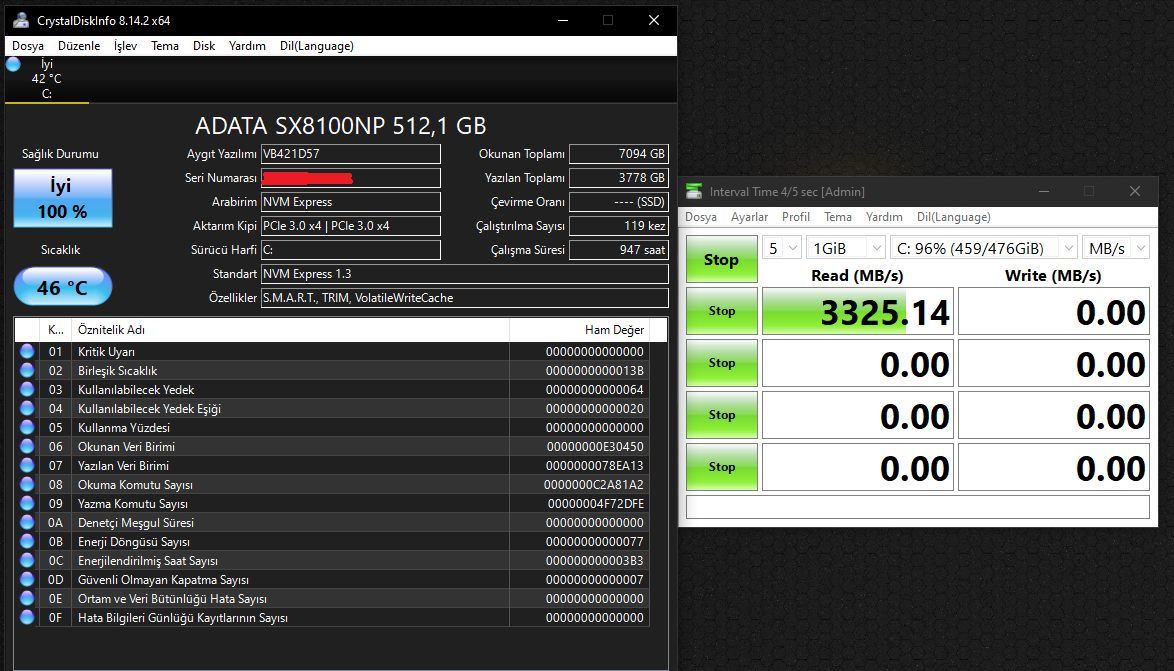Screen dimensions: 1174x671
Task: Click the Aygıt Yazılımı field VB421D57
Action: tap(350, 154)
